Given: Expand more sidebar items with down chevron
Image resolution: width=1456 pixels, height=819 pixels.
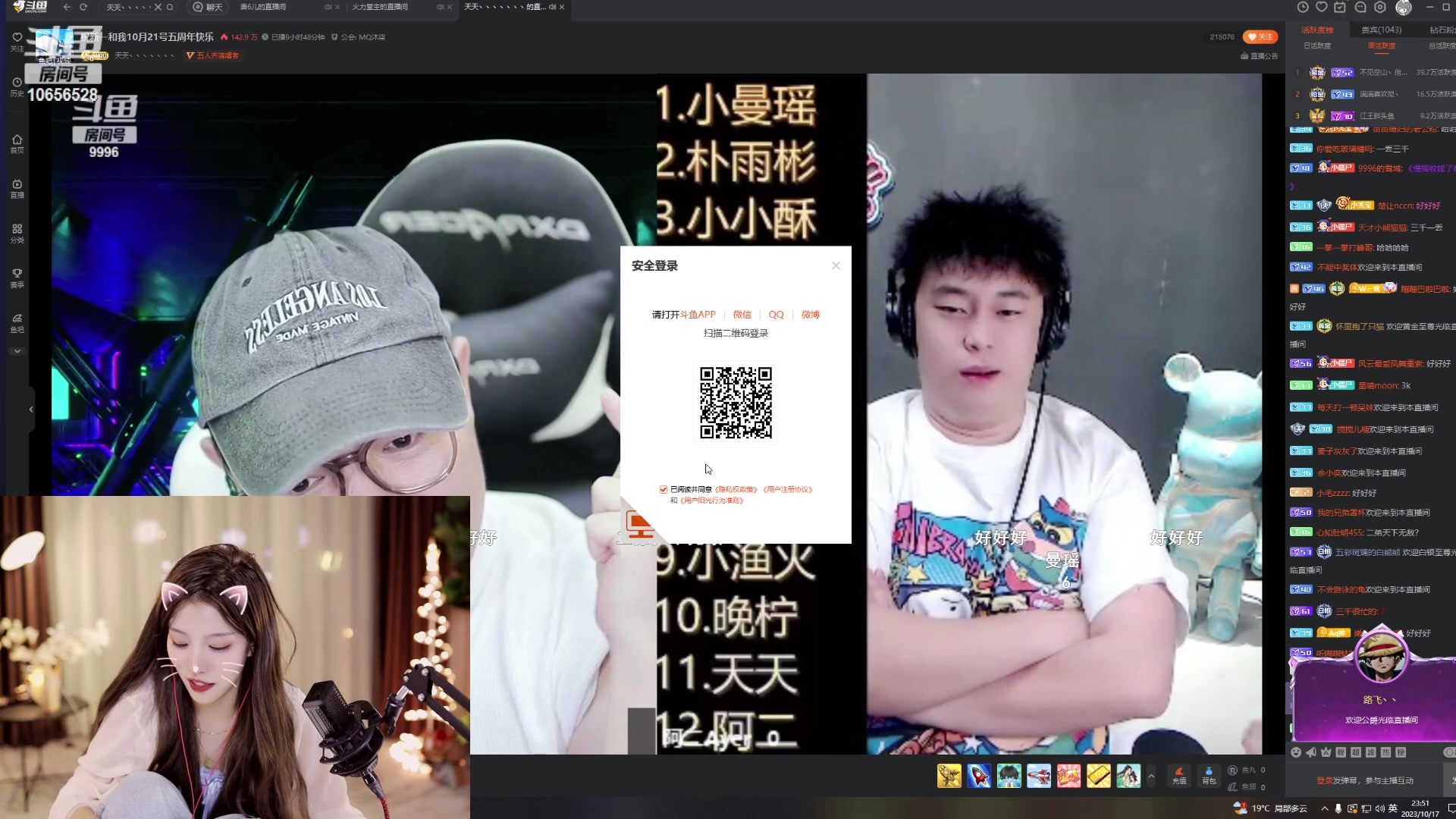Looking at the screenshot, I should [17, 351].
